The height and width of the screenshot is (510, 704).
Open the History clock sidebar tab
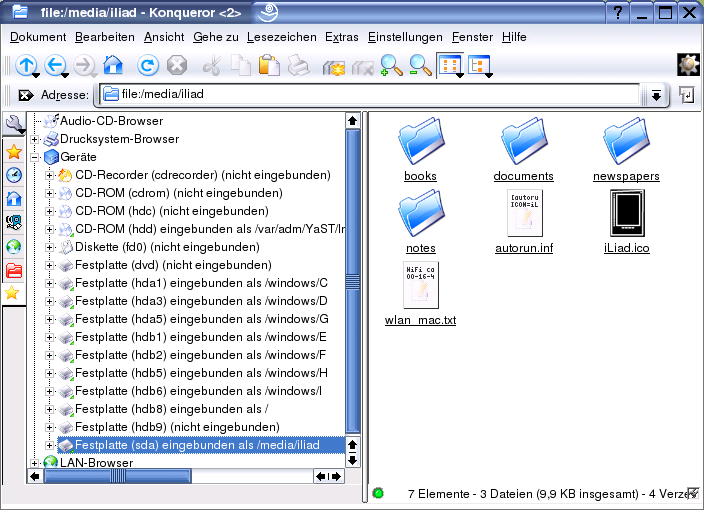pyautogui.click(x=14, y=175)
